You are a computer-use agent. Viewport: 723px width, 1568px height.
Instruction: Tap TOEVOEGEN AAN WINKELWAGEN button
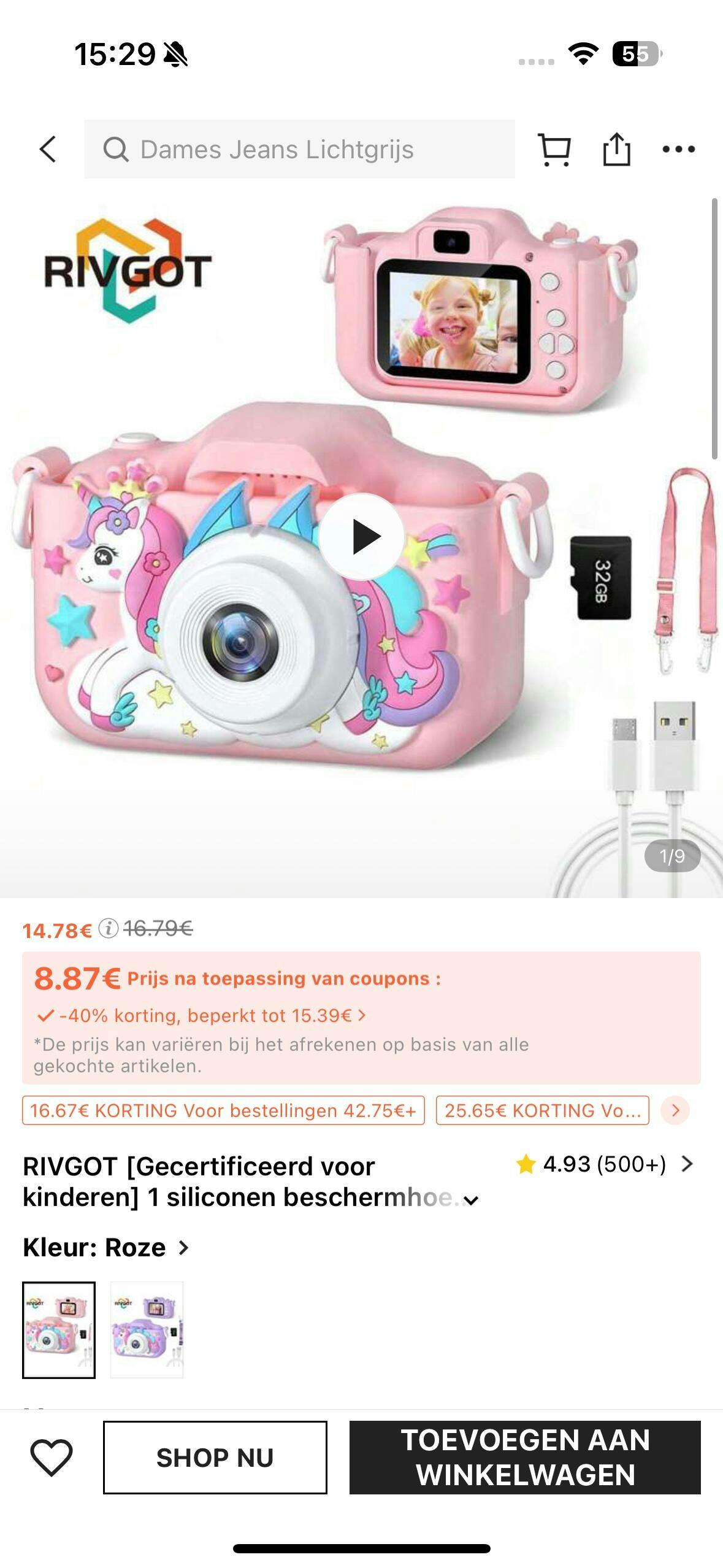[525, 1458]
